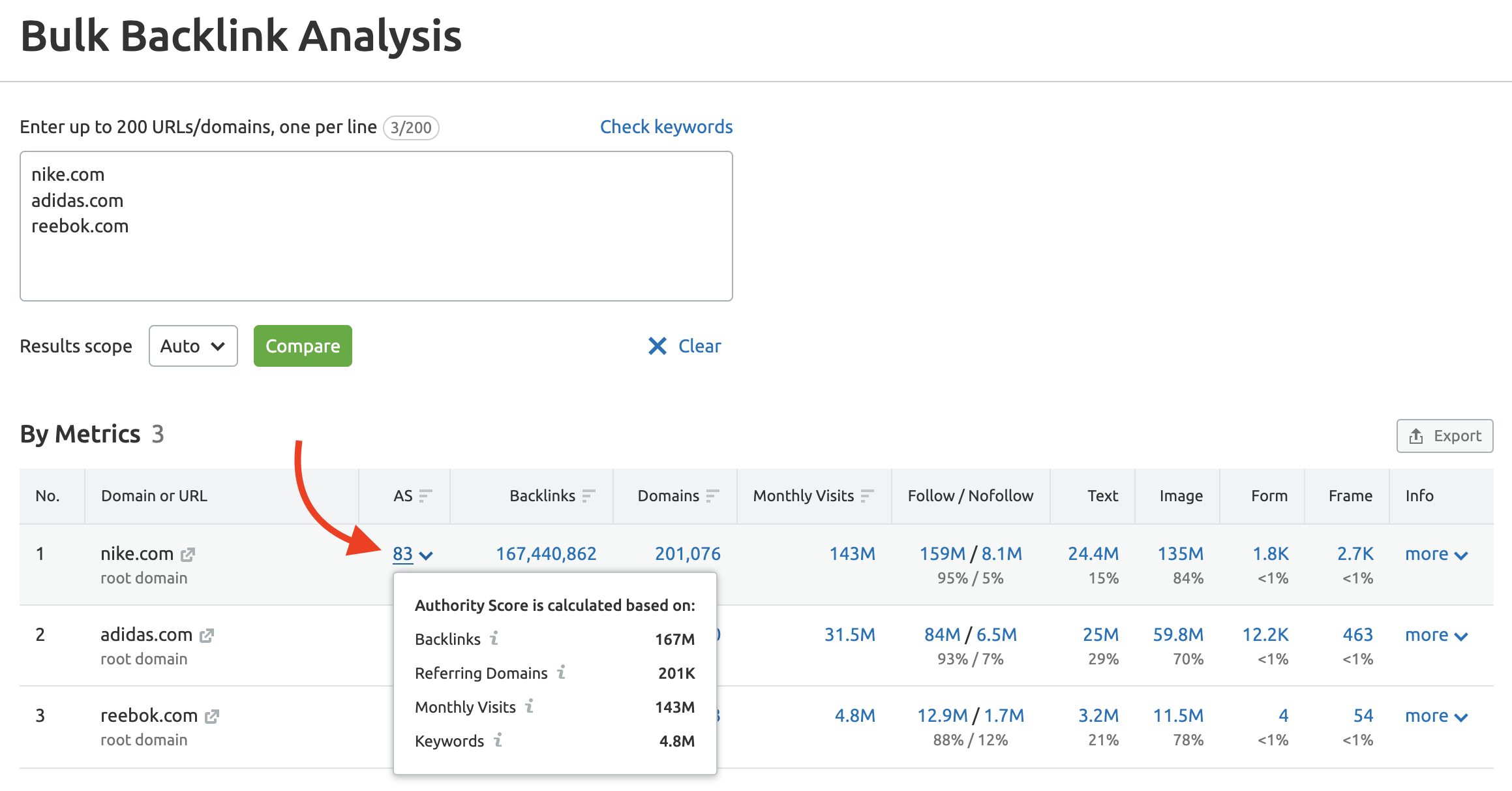This screenshot has width=1512, height=791.
Task: Open nike.com image links 135M
Action: [1181, 554]
